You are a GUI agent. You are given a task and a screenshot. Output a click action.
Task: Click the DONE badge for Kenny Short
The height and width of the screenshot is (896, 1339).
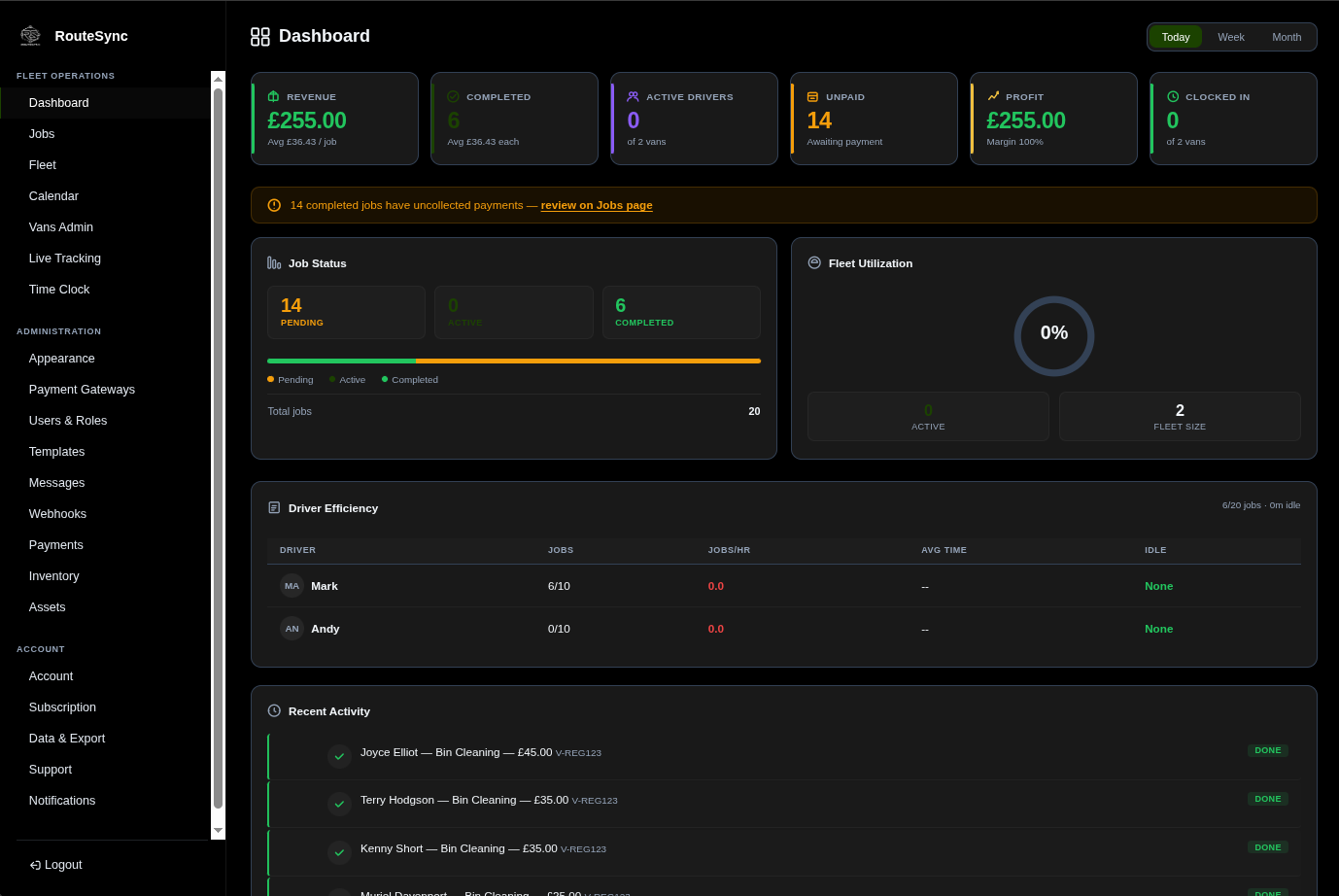click(x=1268, y=847)
